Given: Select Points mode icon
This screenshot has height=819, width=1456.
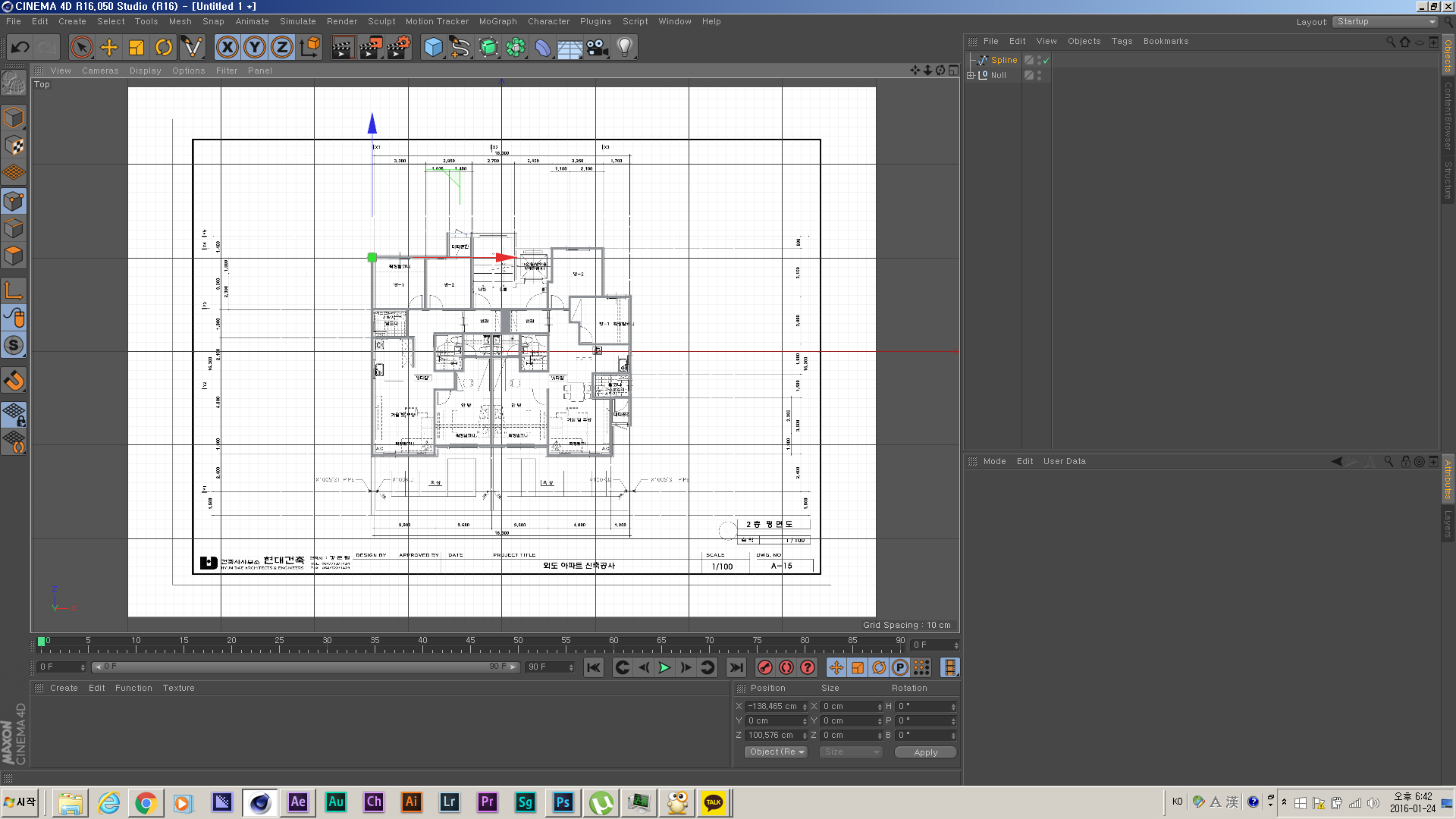Looking at the screenshot, I should click(x=14, y=201).
